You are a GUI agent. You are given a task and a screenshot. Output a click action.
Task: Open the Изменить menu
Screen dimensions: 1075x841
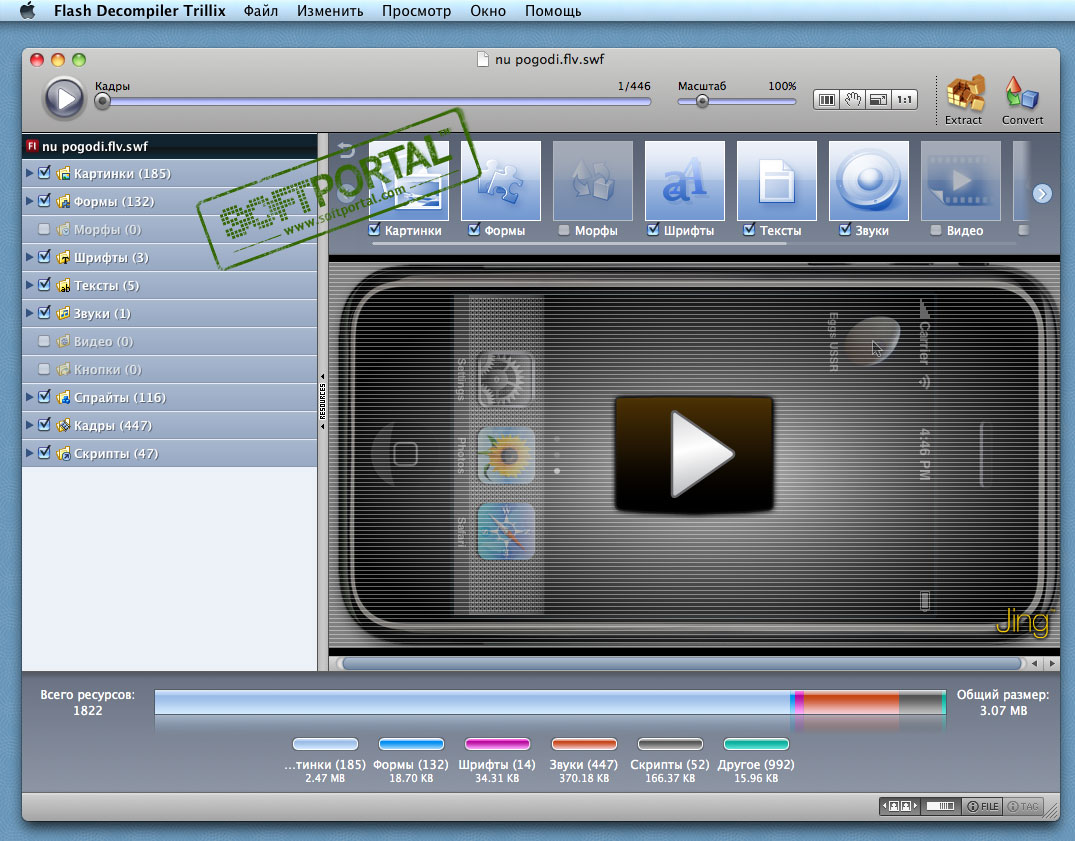click(330, 11)
